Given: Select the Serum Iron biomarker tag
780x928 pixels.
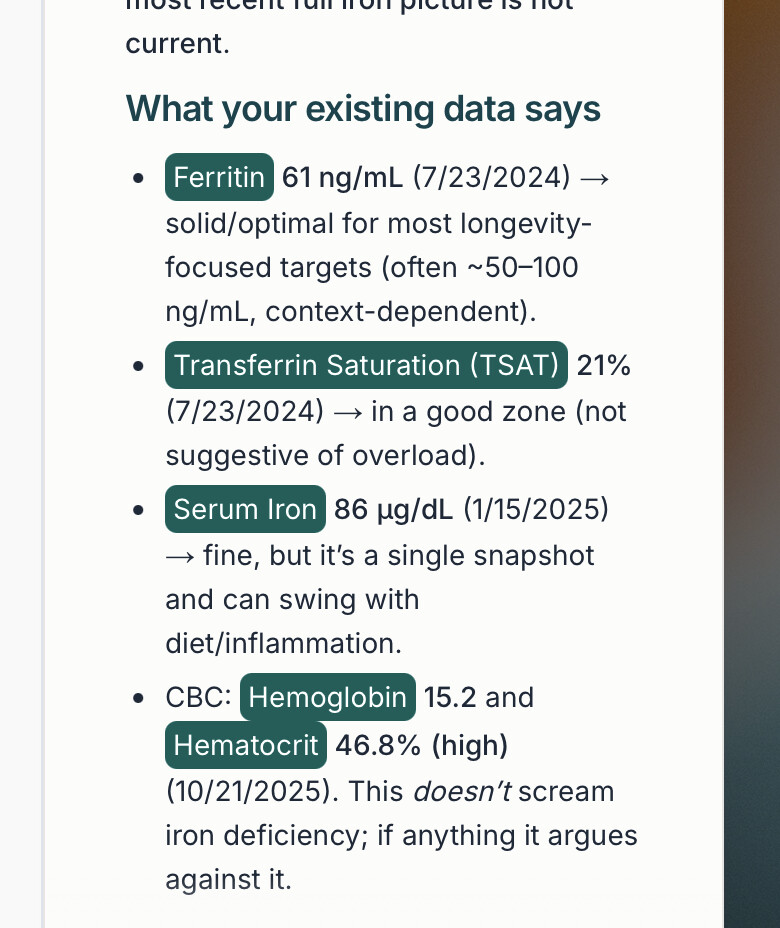Looking at the screenshot, I should [245, 509].
